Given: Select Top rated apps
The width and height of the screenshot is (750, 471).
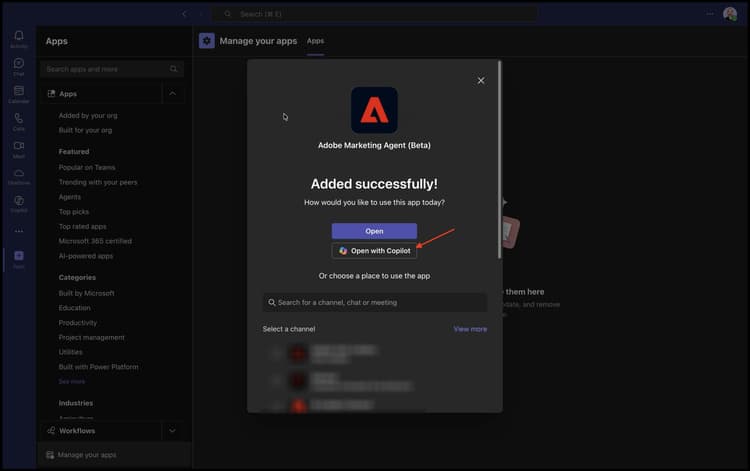Looking at the screenshot, I should (x=83, y=227).
